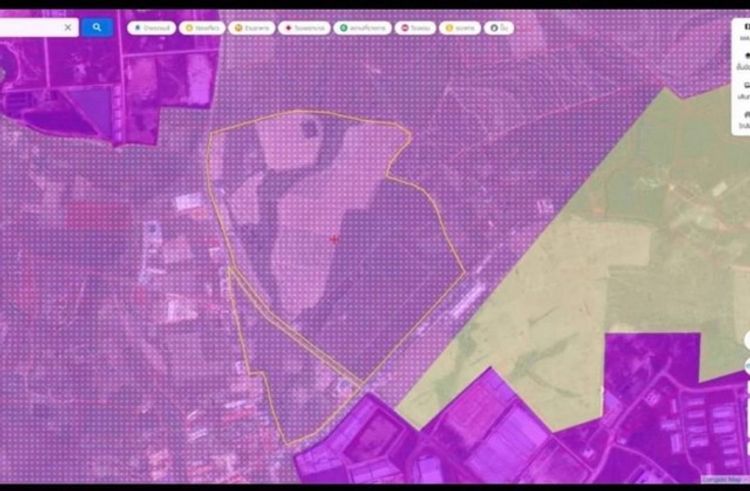The height and width of the screenshot is (491, 750).
Task: Click the sixth chip with the red circle icon
Action: pos(418,28)
